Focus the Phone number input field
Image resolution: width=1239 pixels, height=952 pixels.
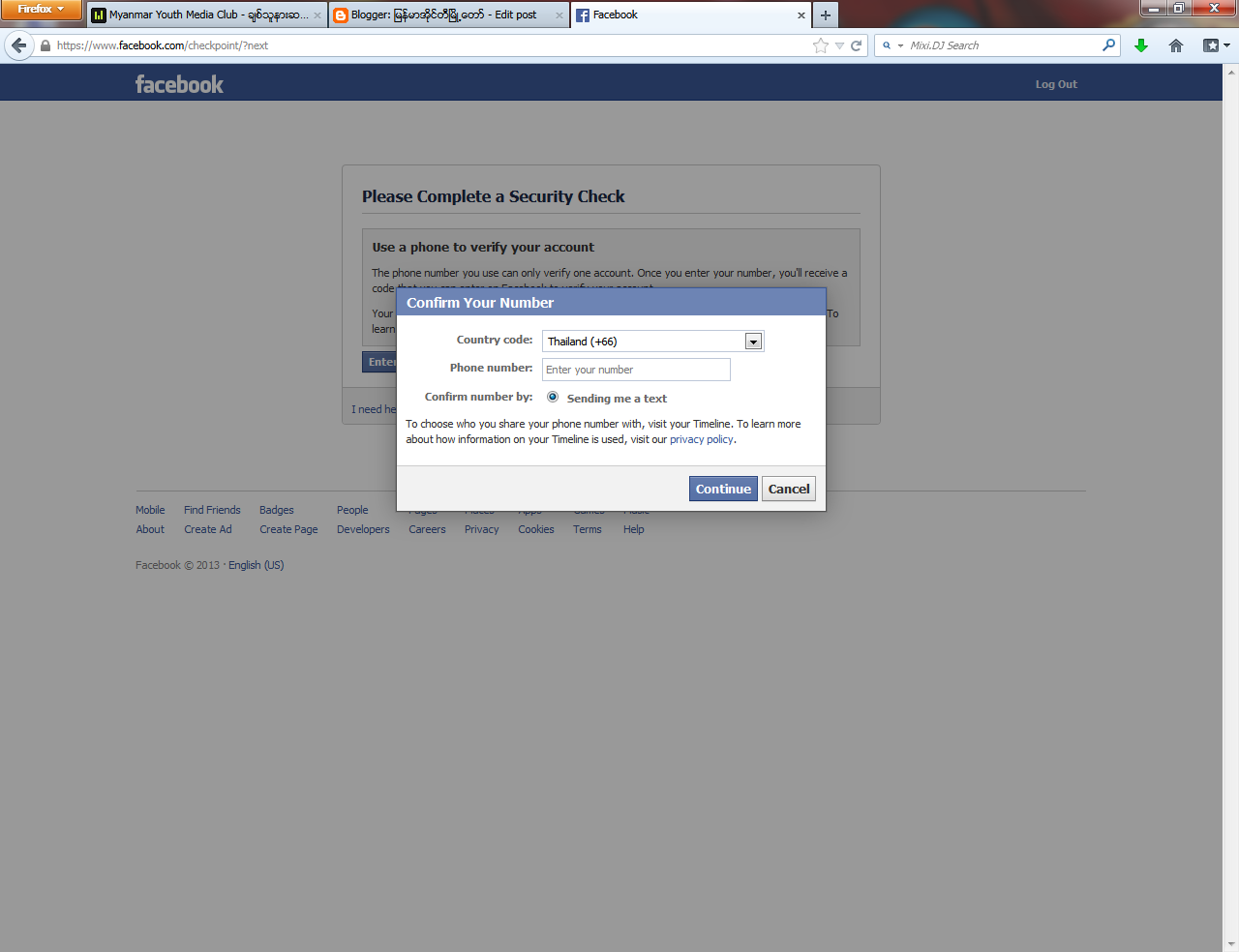[x=636, y=370]
